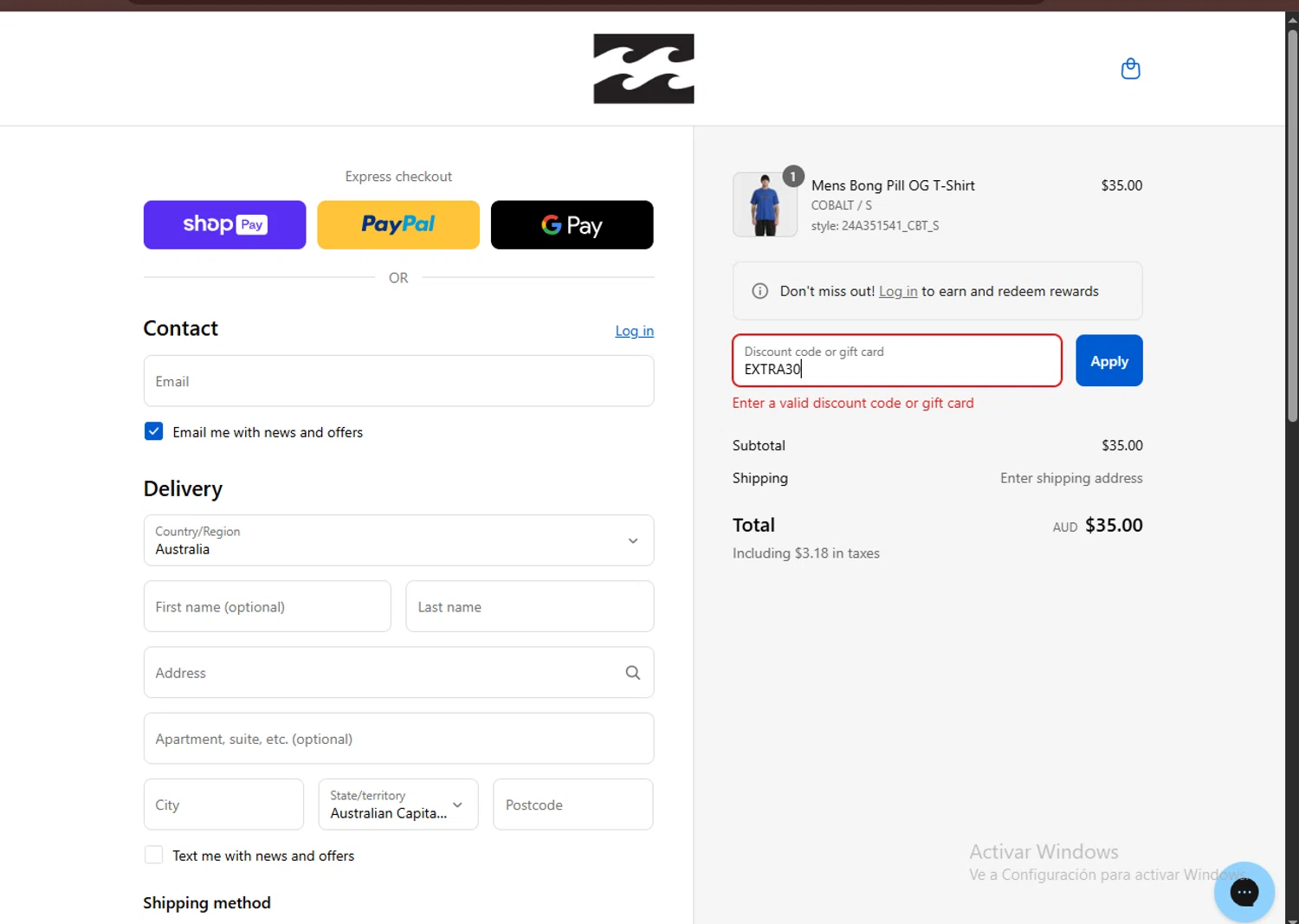This screenshot has height=924, width=1299.
Task: Click the Billabong wave logo
Action: 643,68
